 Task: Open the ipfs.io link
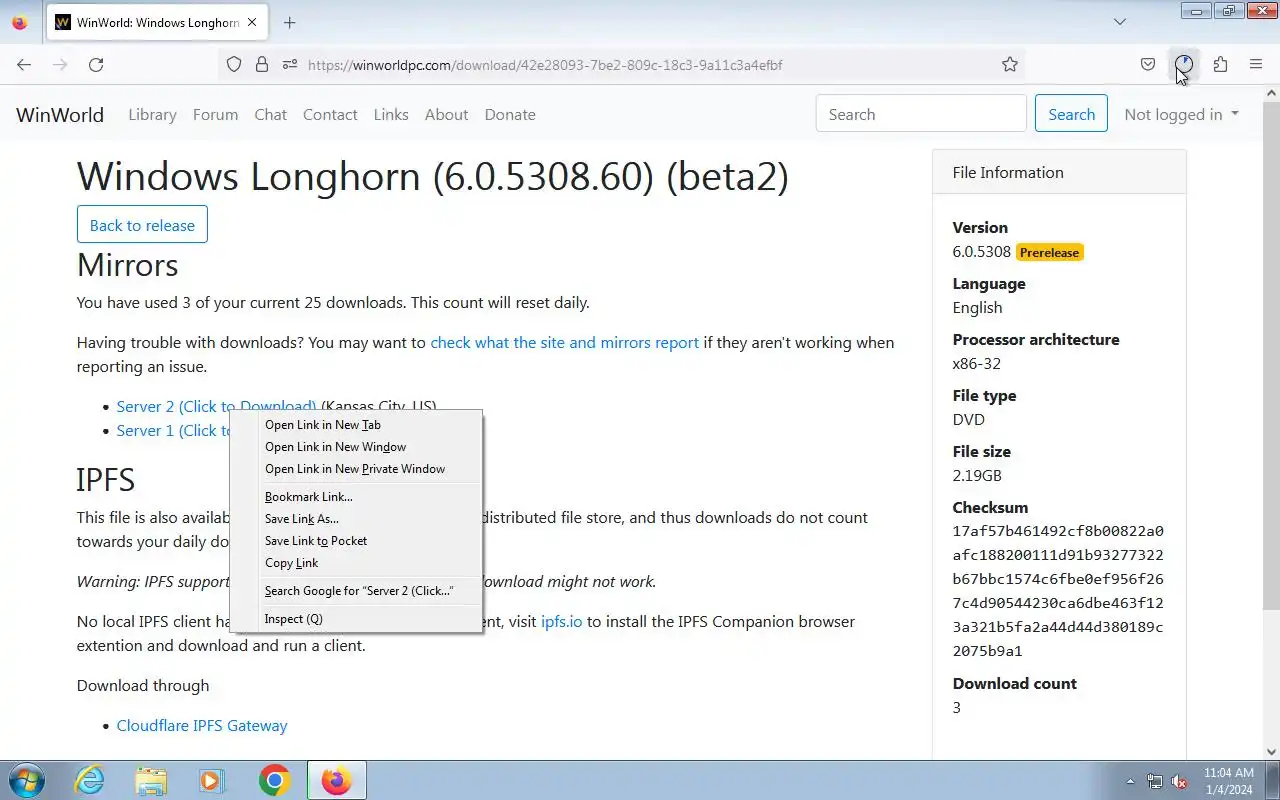[x=561, y=621]
